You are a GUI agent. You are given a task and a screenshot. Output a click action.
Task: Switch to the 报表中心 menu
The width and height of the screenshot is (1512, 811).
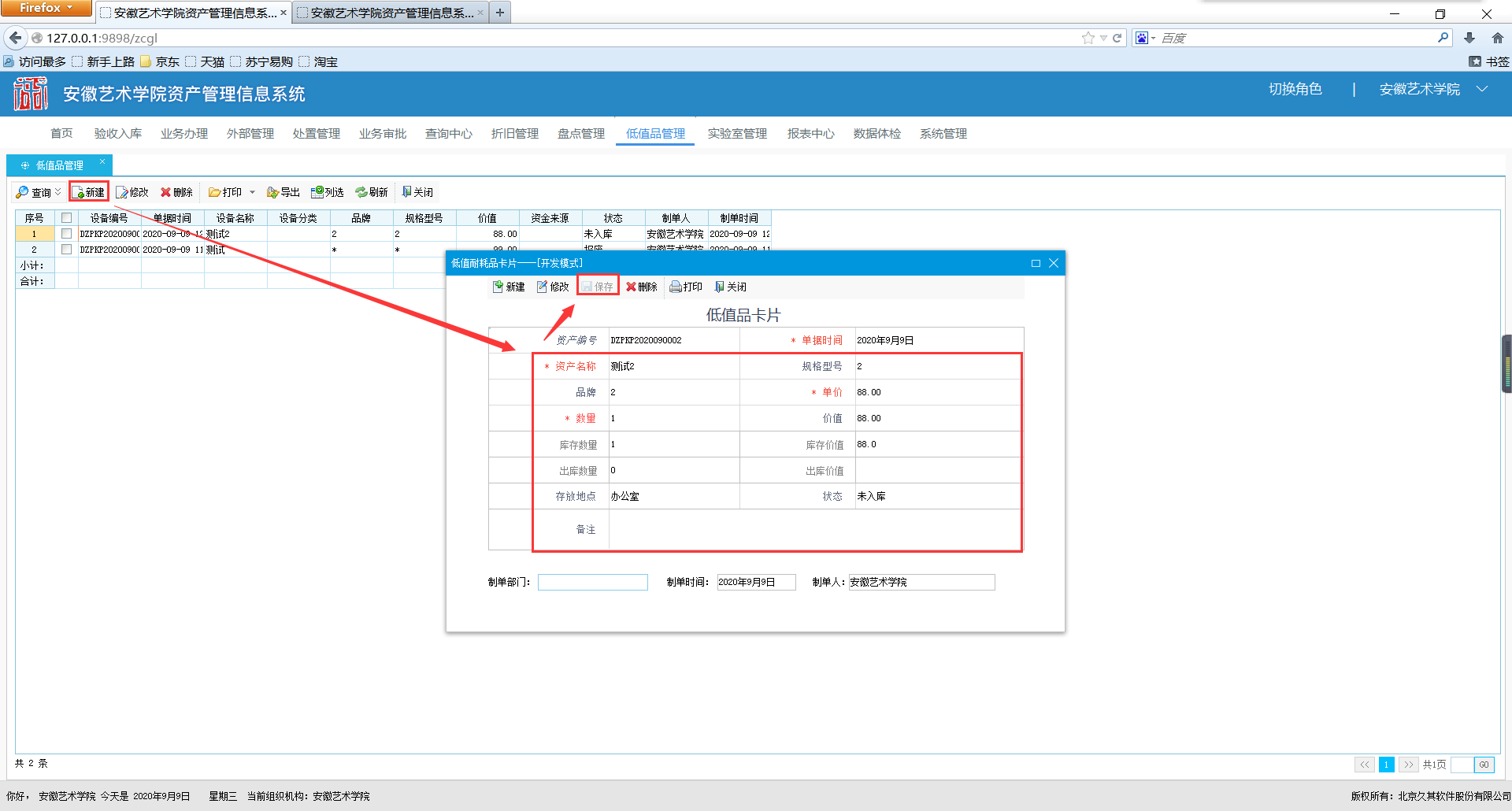point(810,134)
